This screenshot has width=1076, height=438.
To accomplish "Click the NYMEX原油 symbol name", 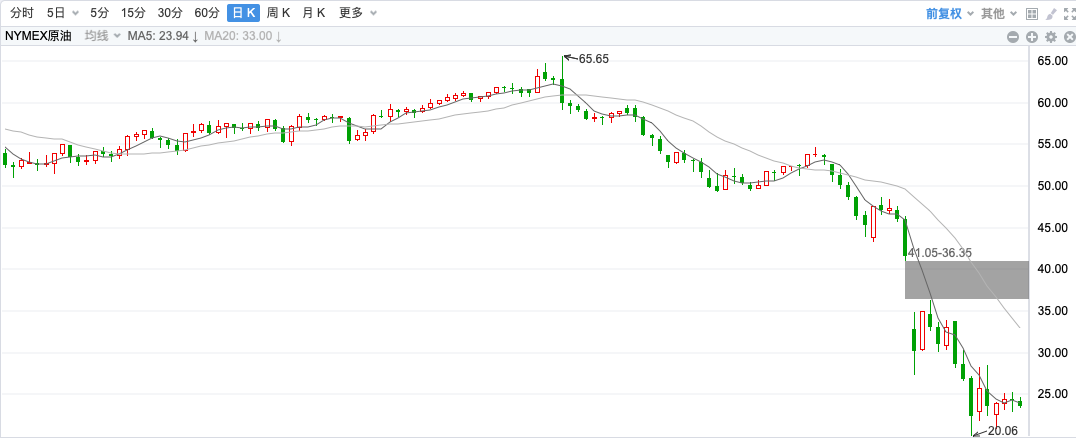I will click(x=38, y=36).
